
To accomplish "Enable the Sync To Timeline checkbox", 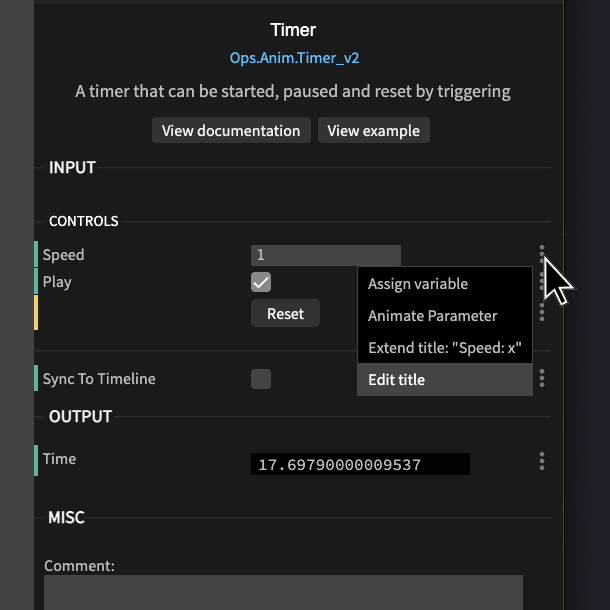I will click(x=261, y=379).
